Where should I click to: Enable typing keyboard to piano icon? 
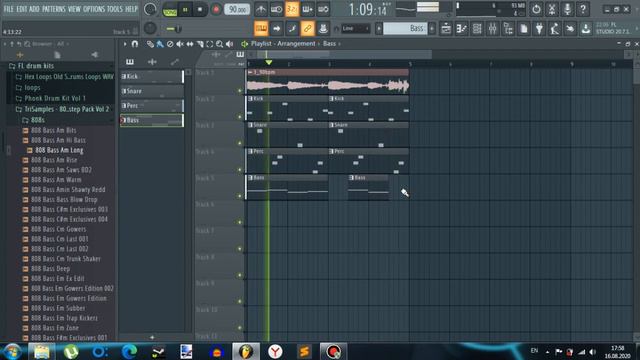click(261, 29)
